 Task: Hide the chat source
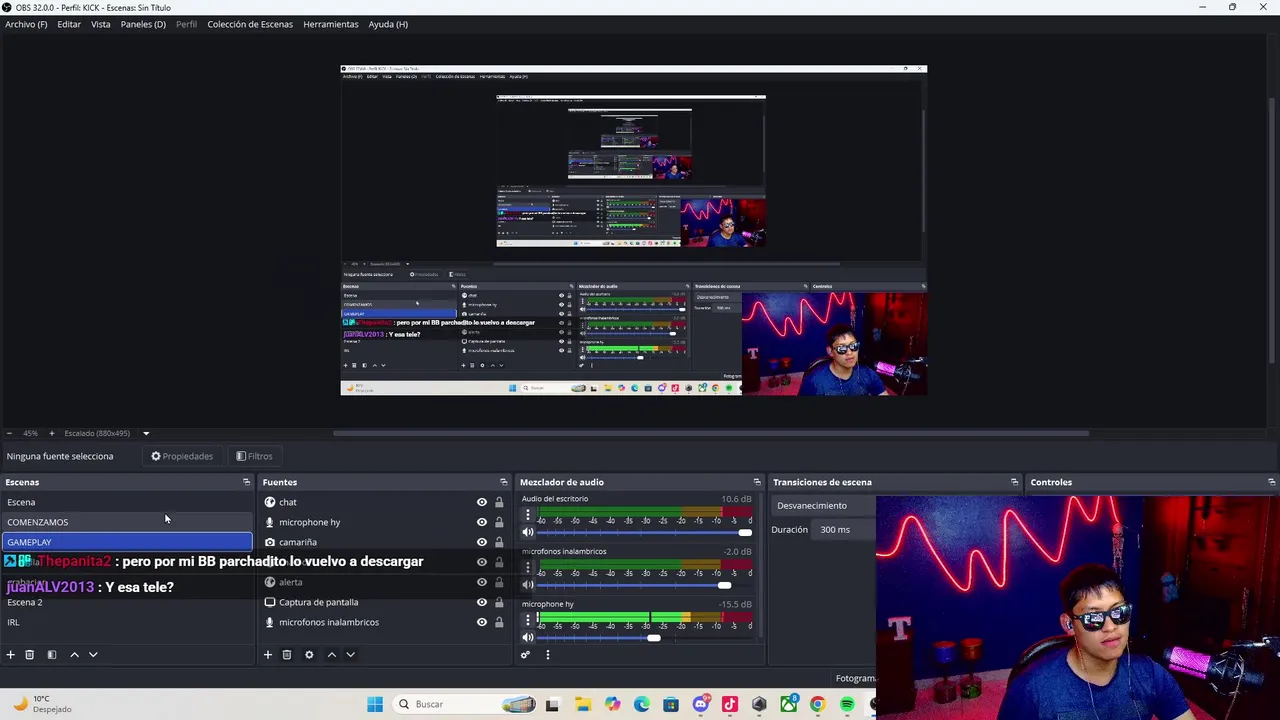[x=482, y=502]
